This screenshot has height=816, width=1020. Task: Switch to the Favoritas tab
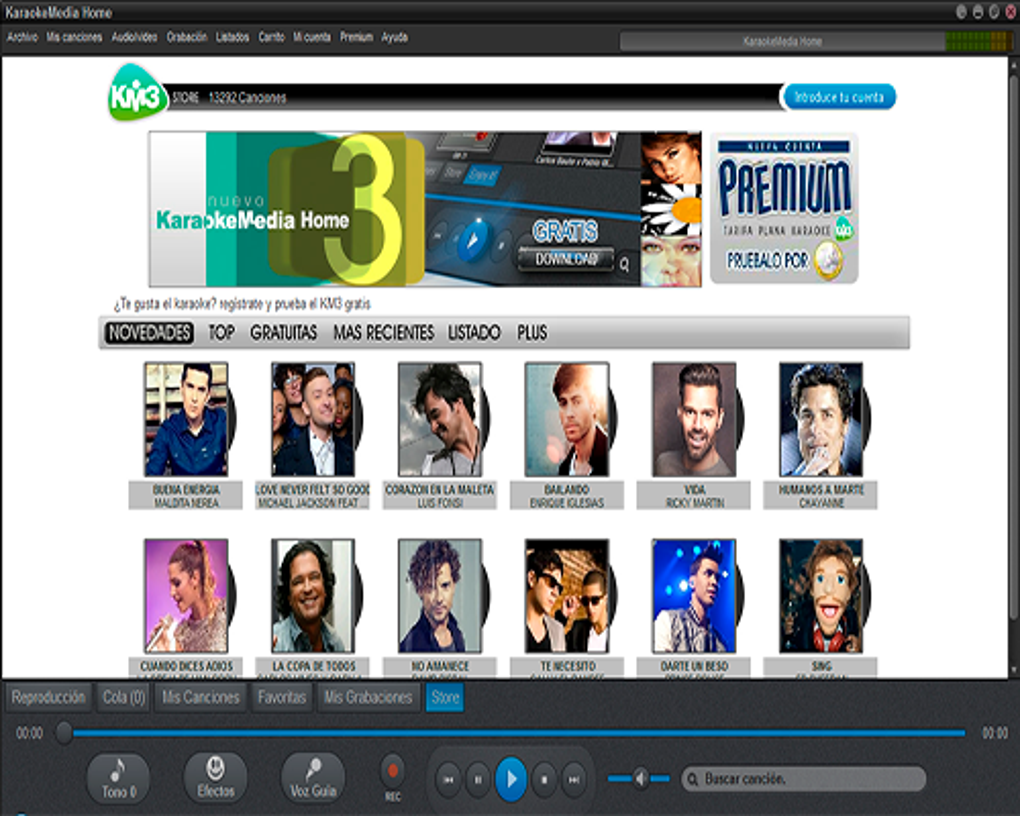282,698
